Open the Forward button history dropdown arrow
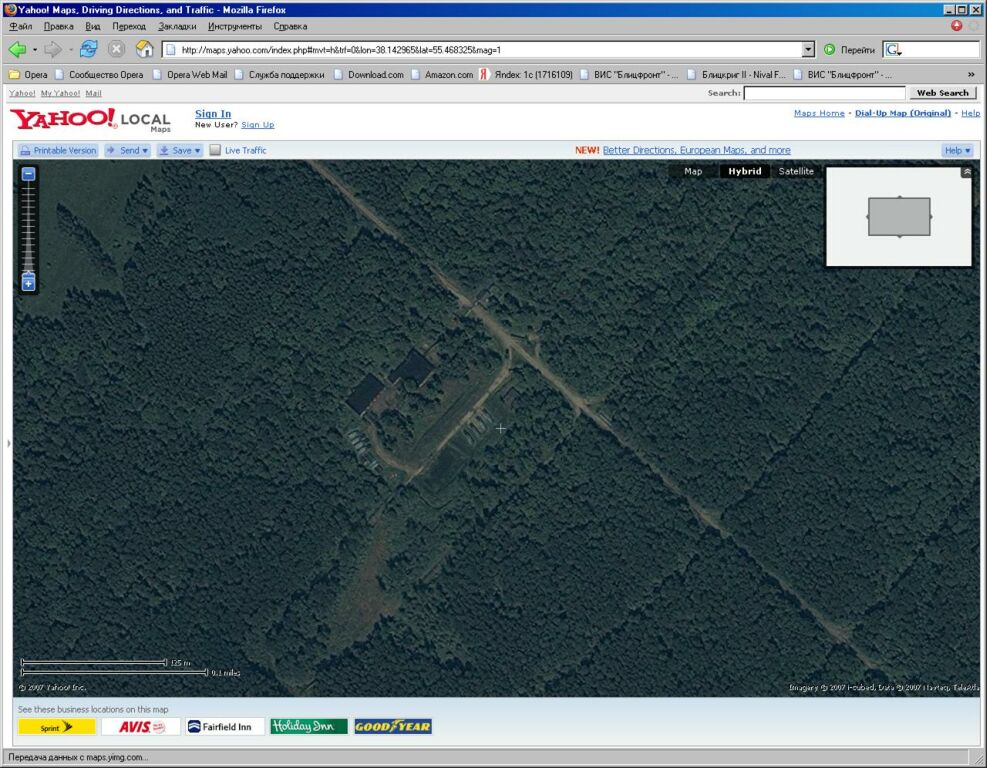The height and width of the screenshot is (768, 987). (x=70, y=49)
